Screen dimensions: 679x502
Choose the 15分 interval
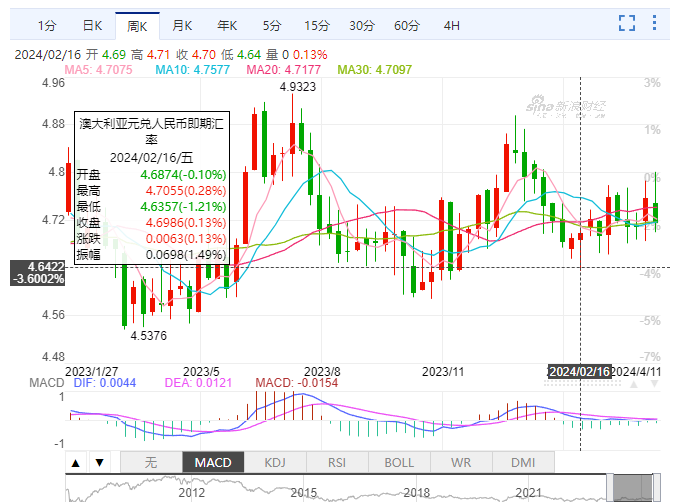(x=317, y=25)
